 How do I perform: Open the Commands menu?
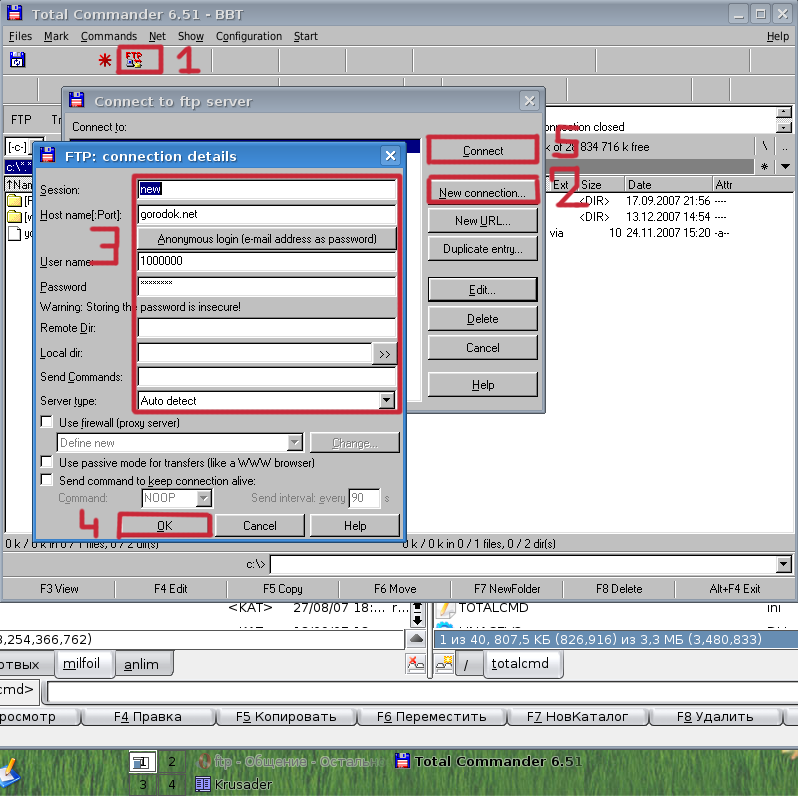pyautogui.click(x=109, y=36)
